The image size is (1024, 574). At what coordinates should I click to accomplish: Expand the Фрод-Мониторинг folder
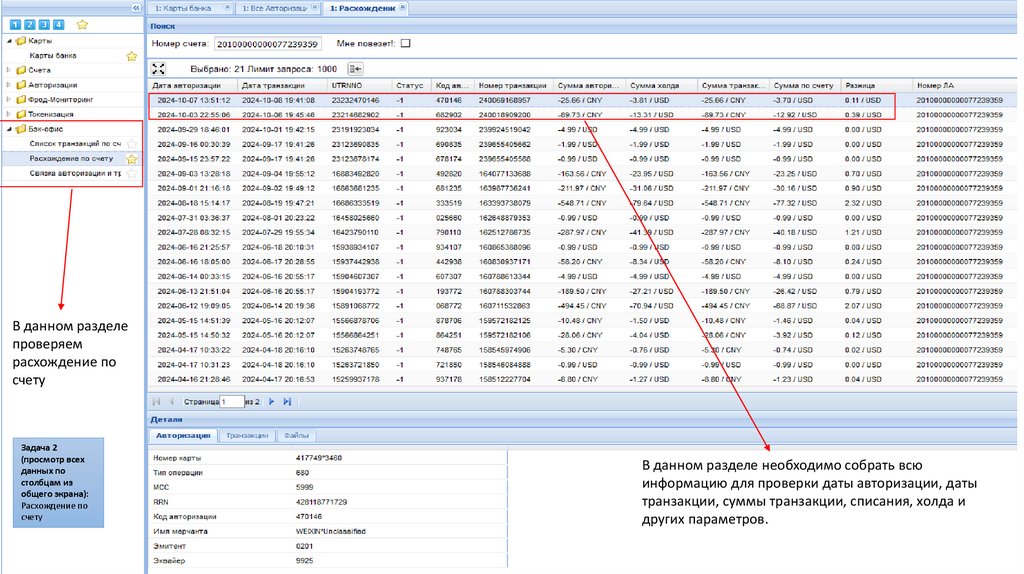[8, 100]
